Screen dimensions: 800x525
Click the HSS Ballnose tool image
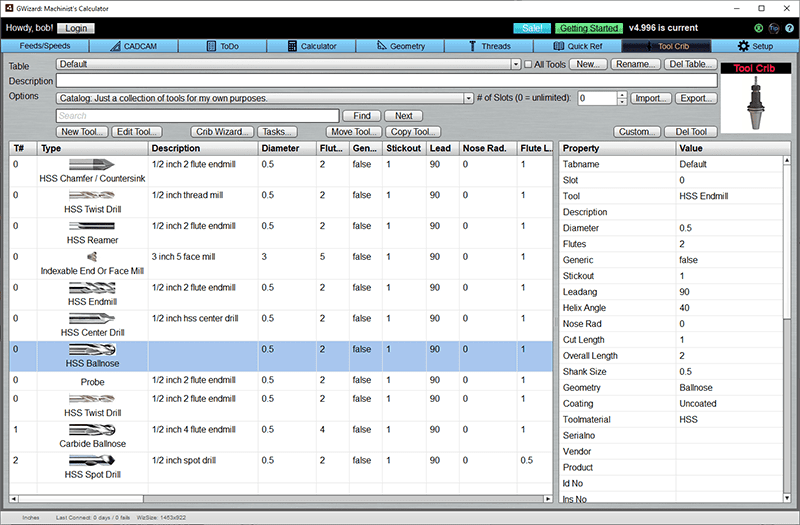[x=92, y=349]
